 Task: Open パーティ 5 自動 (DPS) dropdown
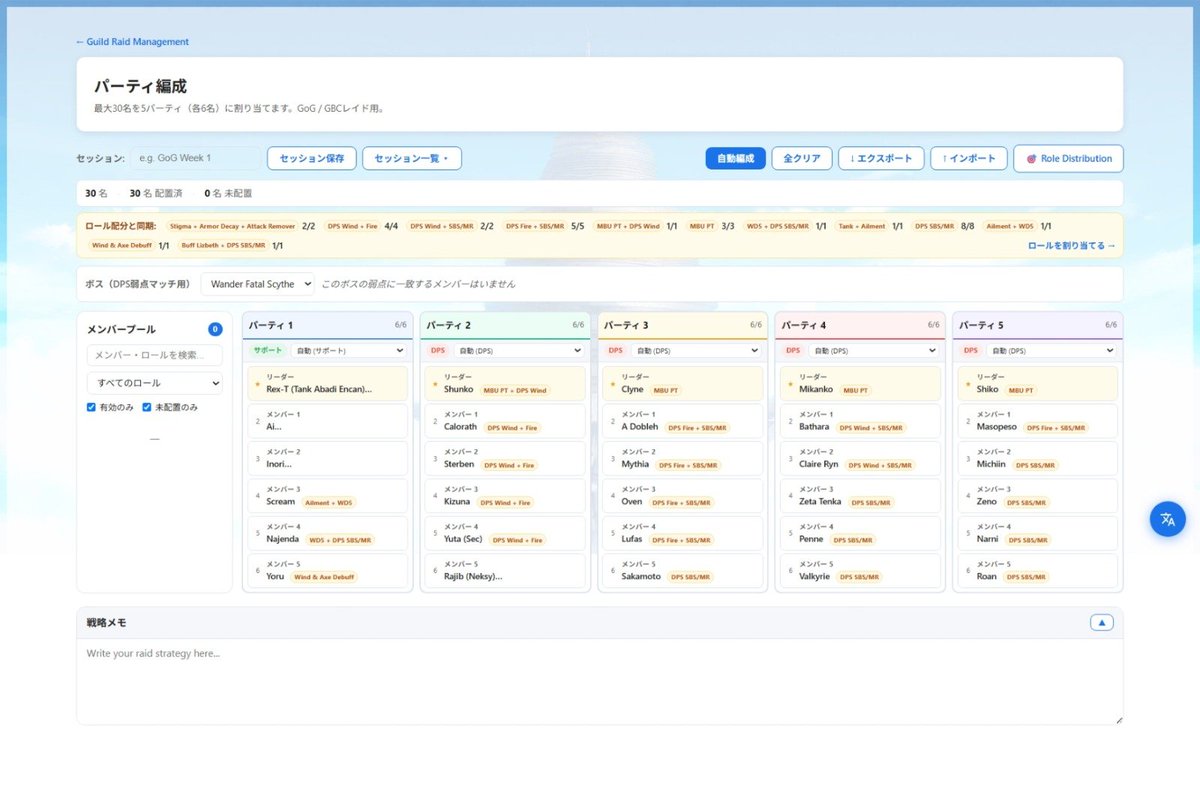[1051, 351]
